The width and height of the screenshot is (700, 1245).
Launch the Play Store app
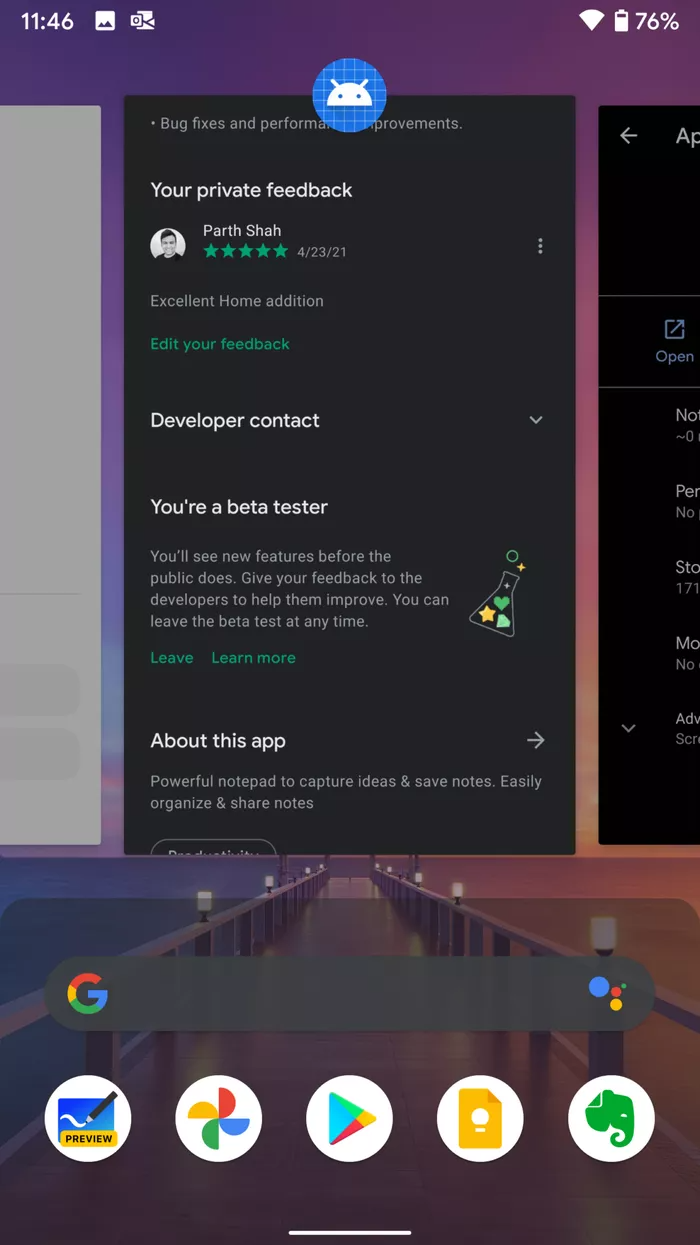(349, 1118)
